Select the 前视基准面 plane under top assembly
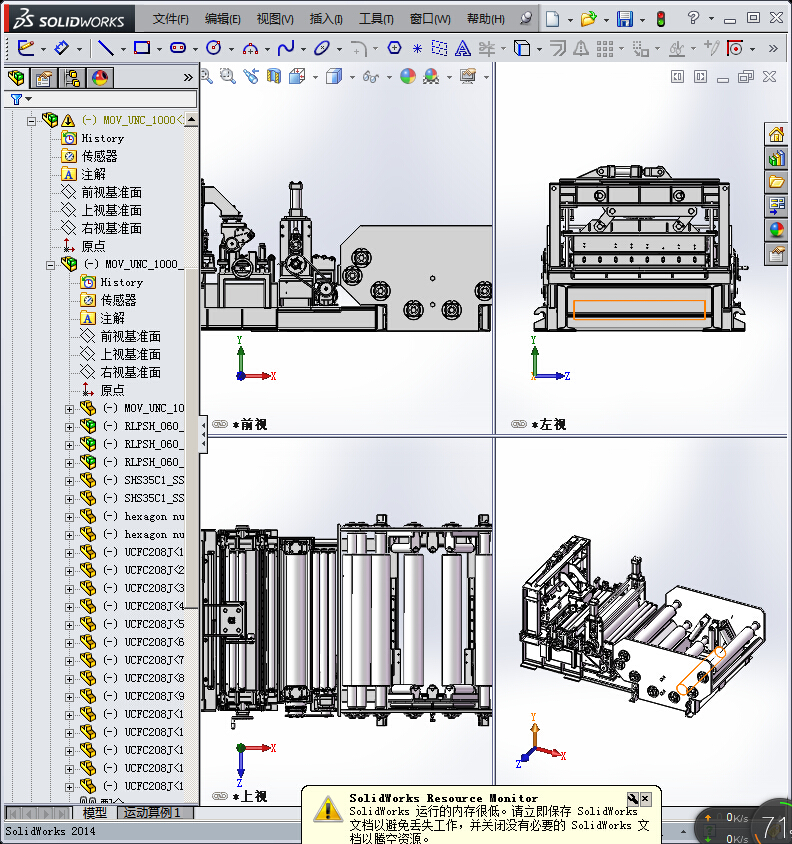 click(111, 193)
